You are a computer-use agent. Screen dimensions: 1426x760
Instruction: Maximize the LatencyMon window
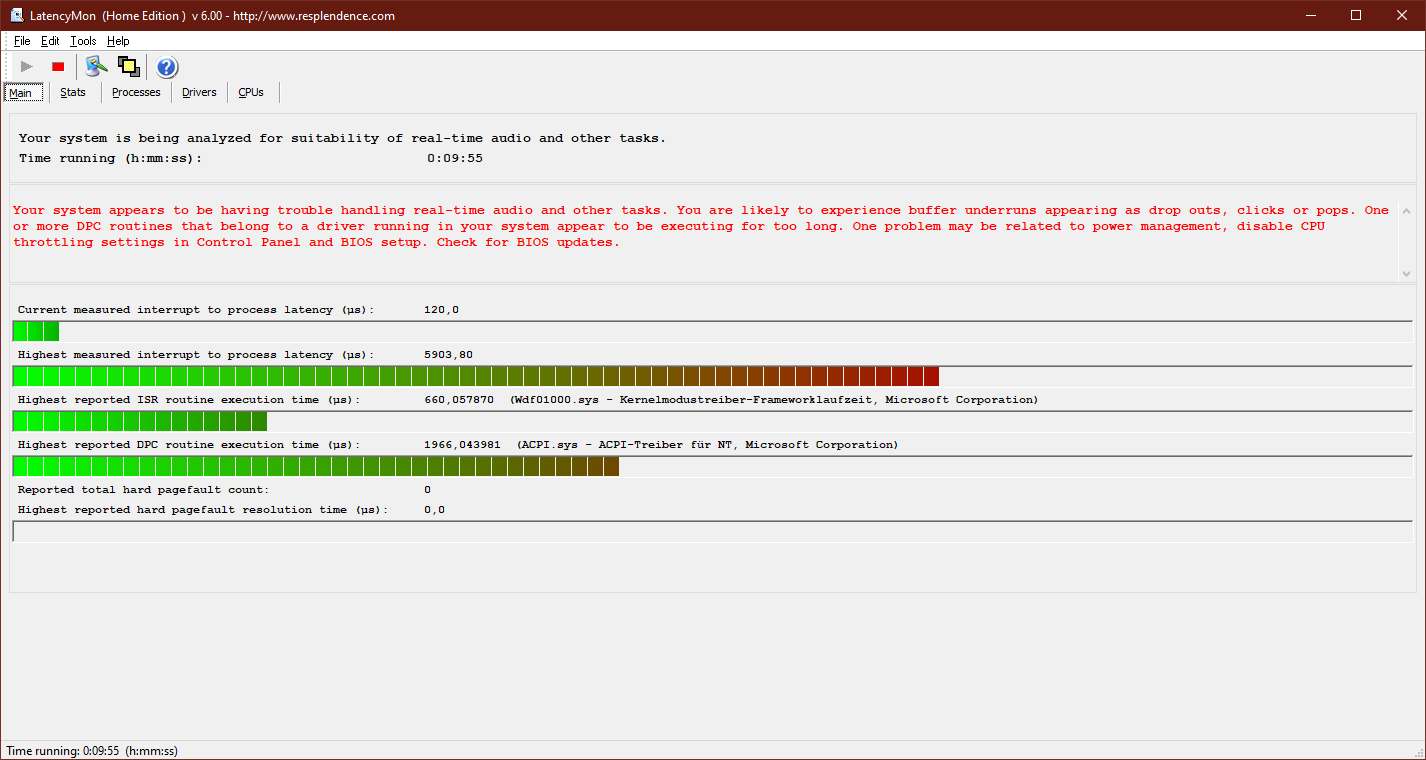click(1356, 15)
